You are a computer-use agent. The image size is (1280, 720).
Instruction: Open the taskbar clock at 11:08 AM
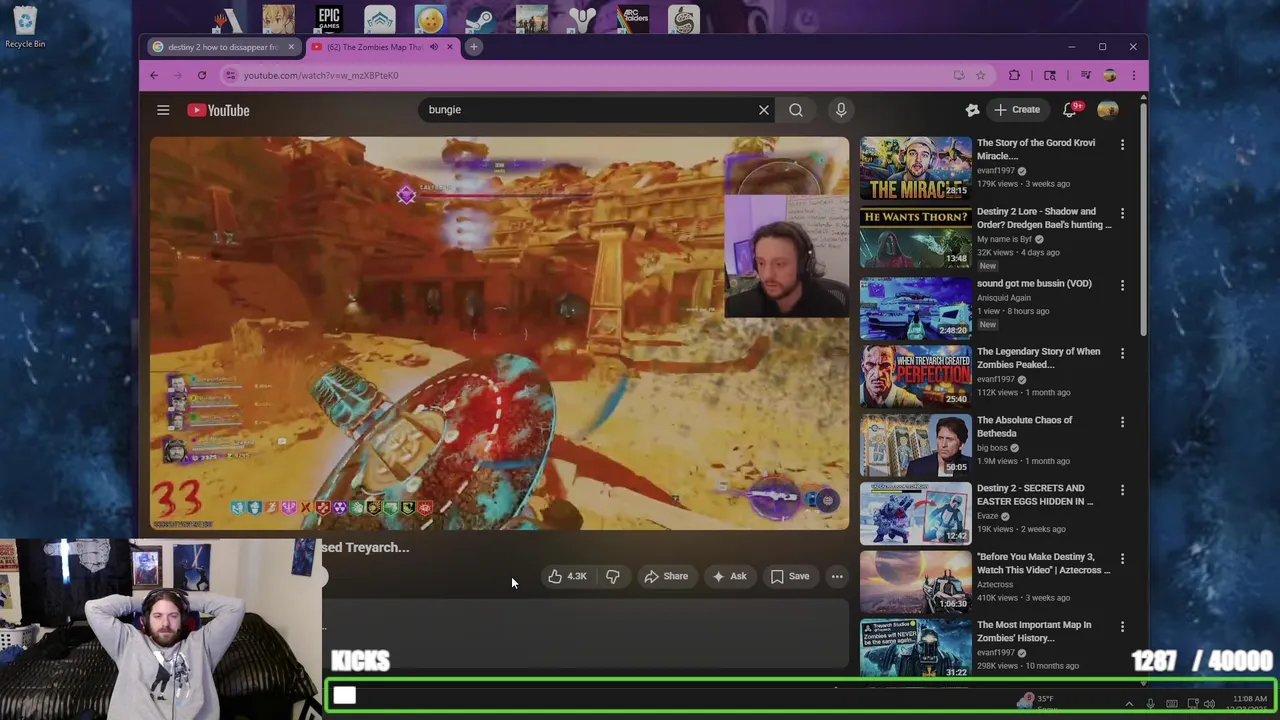[x=1249, y=704]
